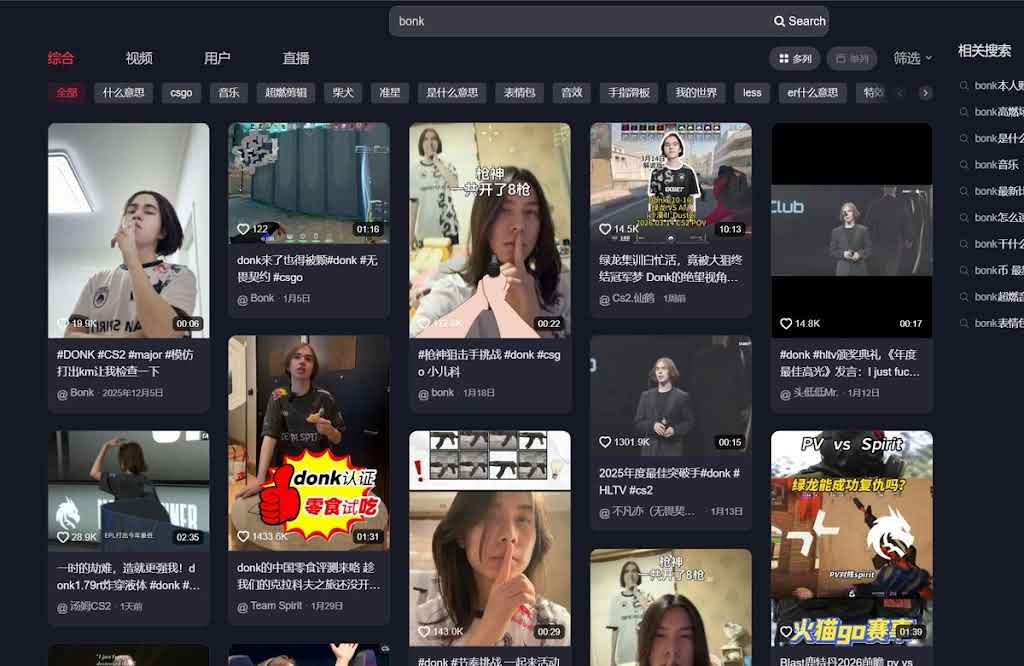Select the 手指滑板 filter chip
The image size is (1024, 666).
pos(629,93)
